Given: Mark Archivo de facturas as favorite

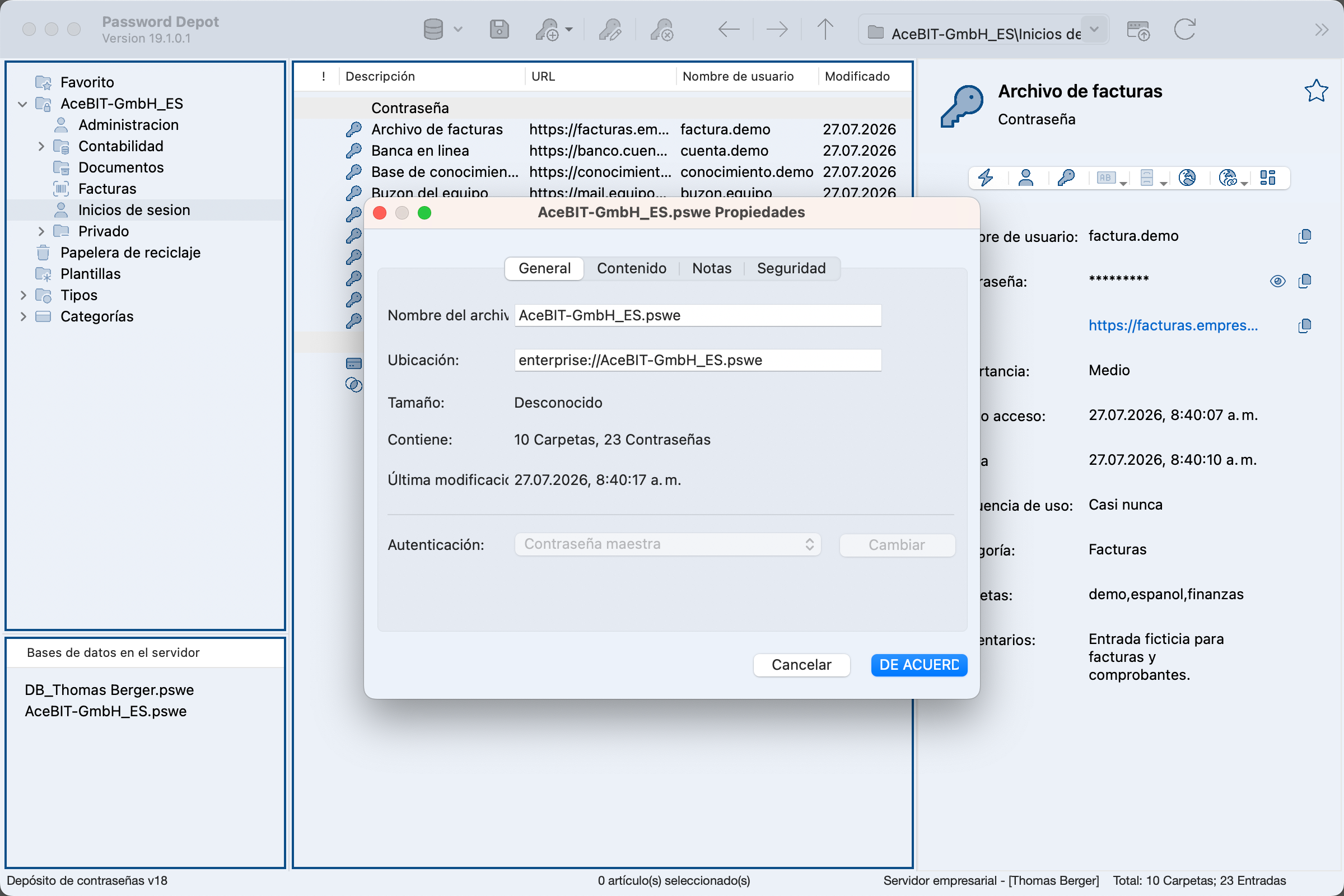Looking at the screenshot, I should [1316, 90].
